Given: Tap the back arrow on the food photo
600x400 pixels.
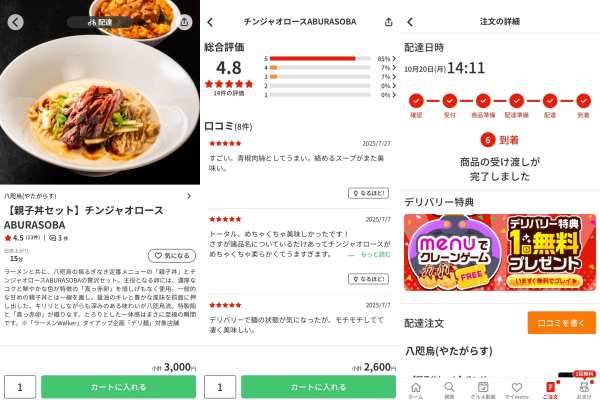Looking at the screenshot, I should tap(16, 22).
